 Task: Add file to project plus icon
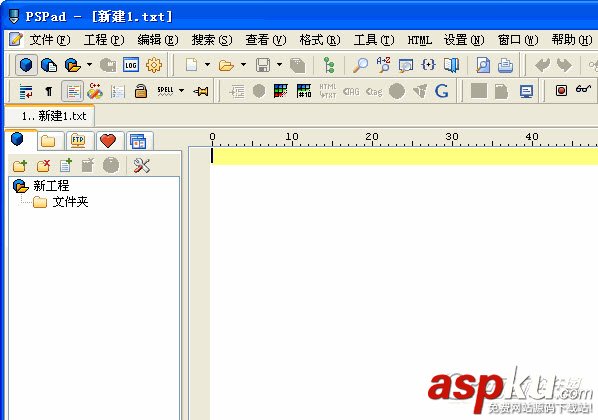66,166
